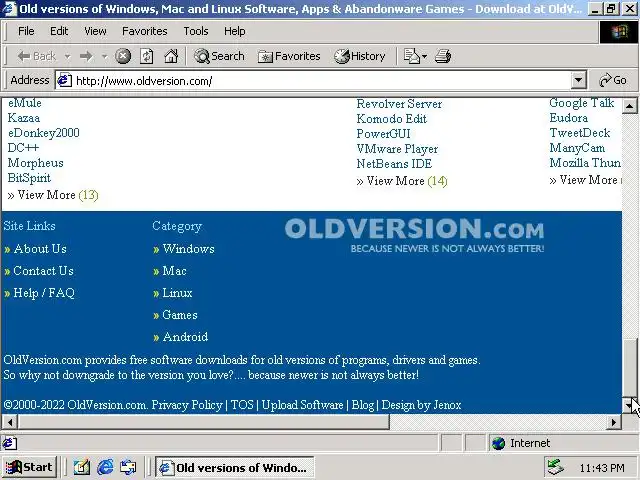Open the Edit menu
The height and width of the screenshot is (480, 640).
pos(59,31)
